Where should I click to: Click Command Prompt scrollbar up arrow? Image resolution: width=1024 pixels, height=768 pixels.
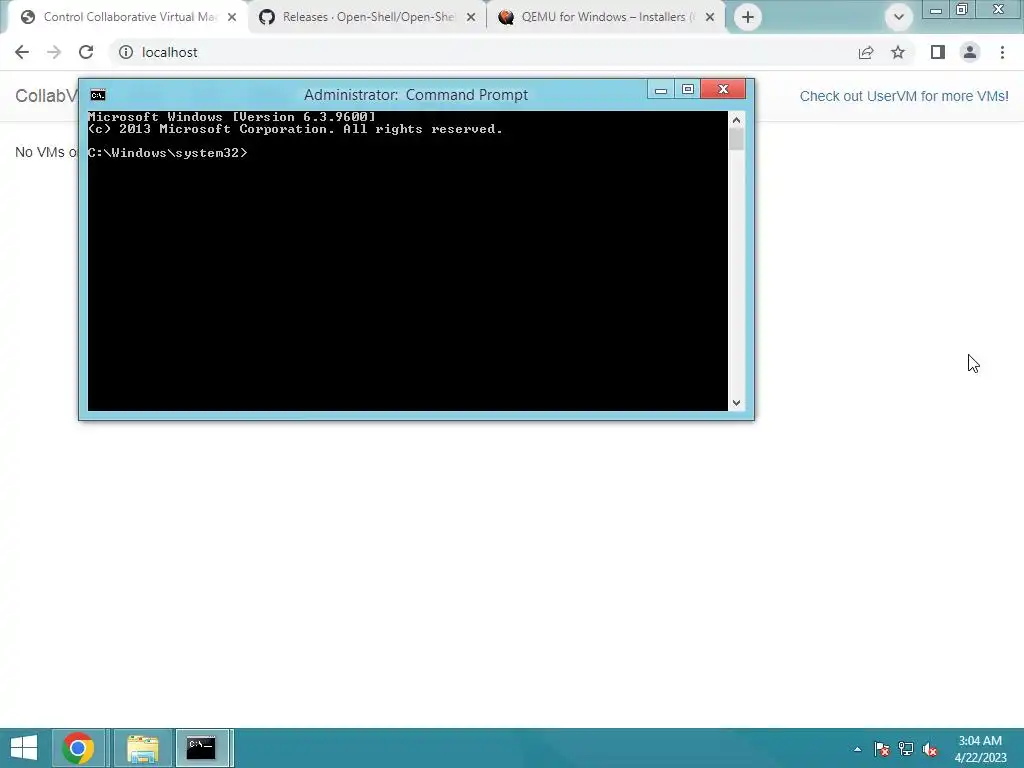(736, 120)
